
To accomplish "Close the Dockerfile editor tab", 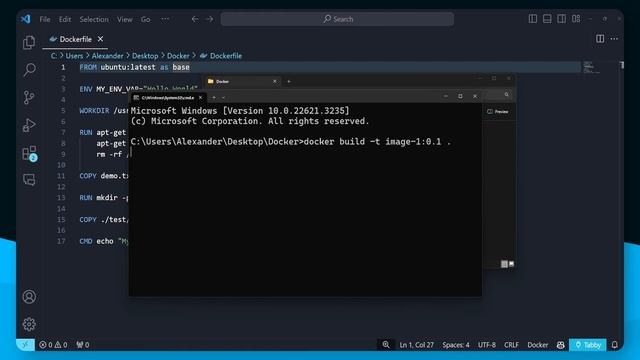I will tap(100, 39).
